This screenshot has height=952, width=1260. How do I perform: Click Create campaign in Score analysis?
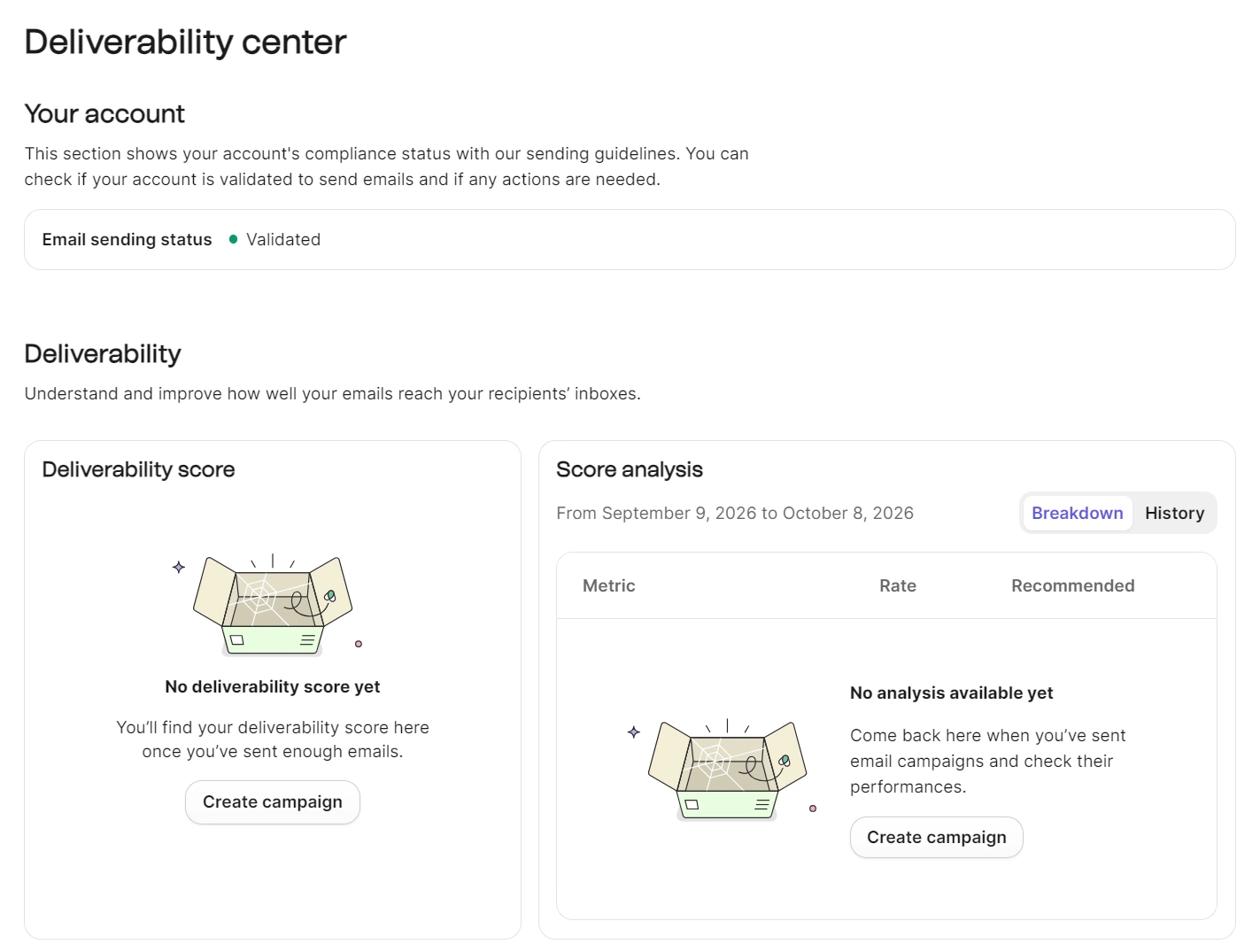936,838
